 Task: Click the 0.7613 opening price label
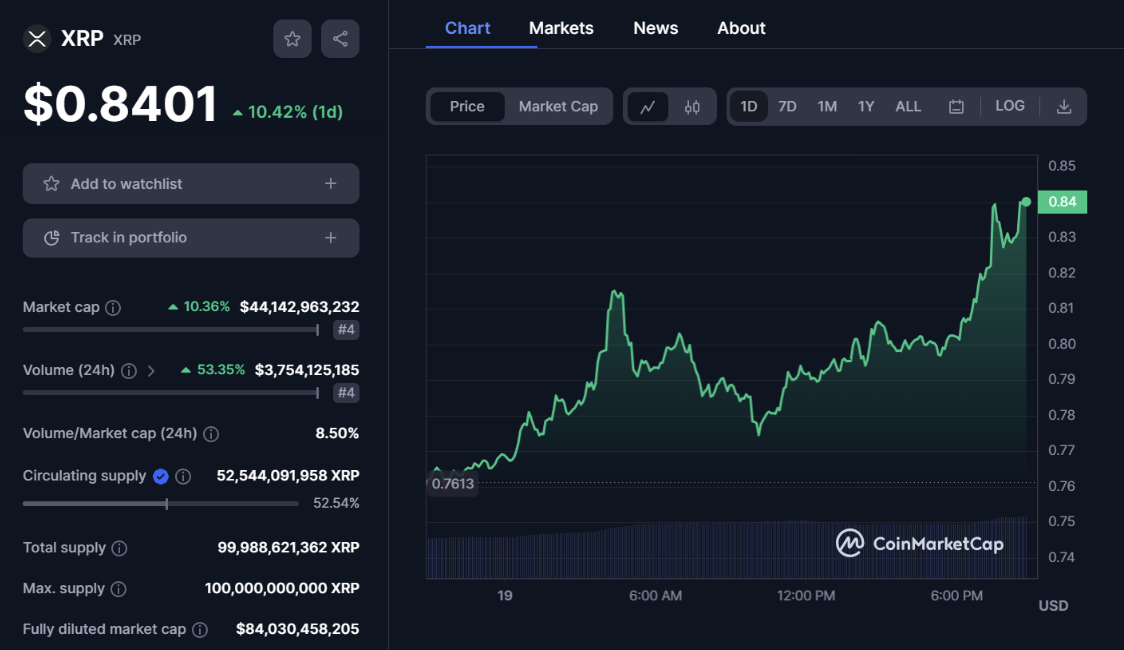tap(452, 484)
